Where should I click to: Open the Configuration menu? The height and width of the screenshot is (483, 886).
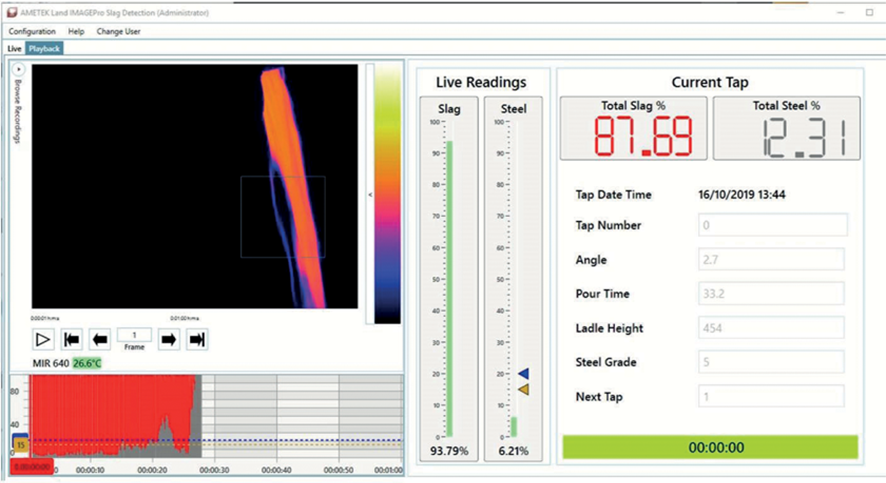32,31
